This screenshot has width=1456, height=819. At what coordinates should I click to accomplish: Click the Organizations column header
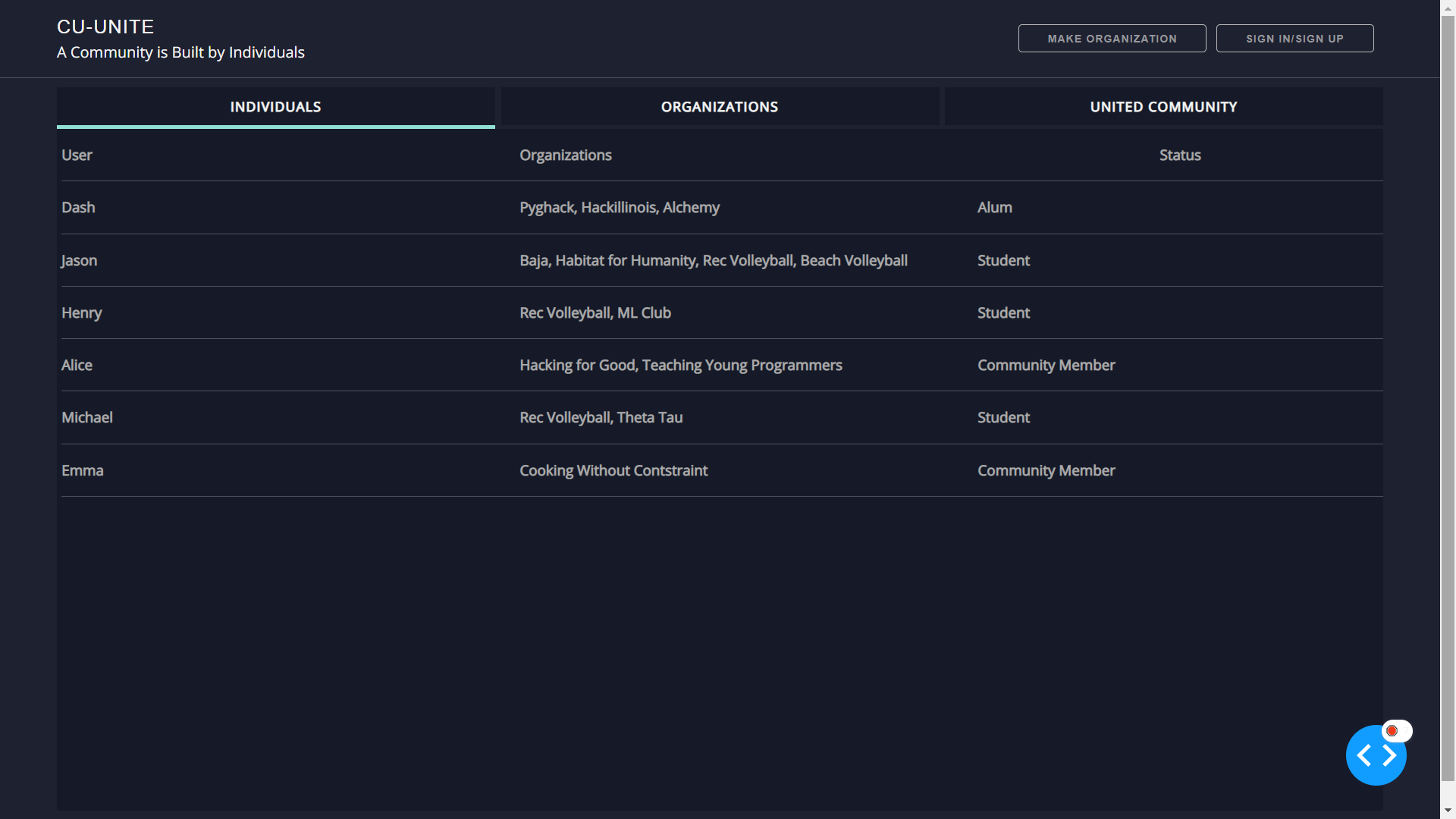(565, 155)
